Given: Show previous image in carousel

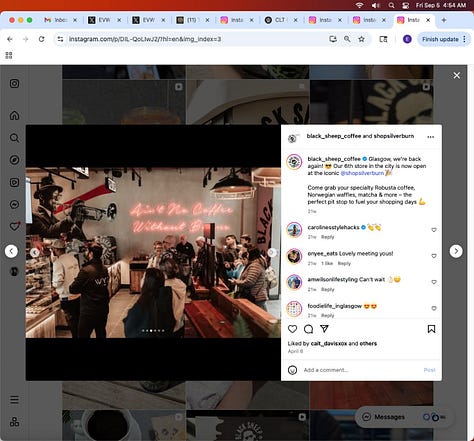Looking at the screenshot, I should point(35,253).
